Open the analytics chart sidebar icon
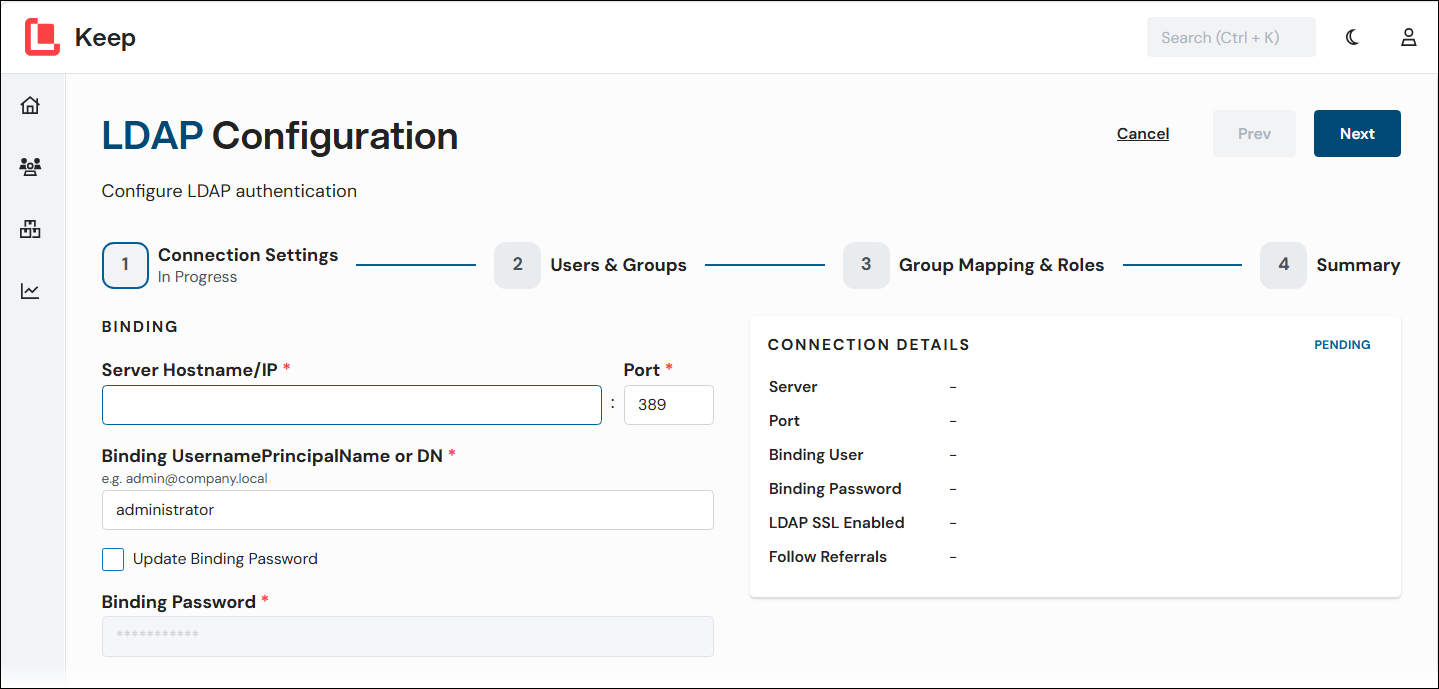1439x689 pixels. pos(30,291)
